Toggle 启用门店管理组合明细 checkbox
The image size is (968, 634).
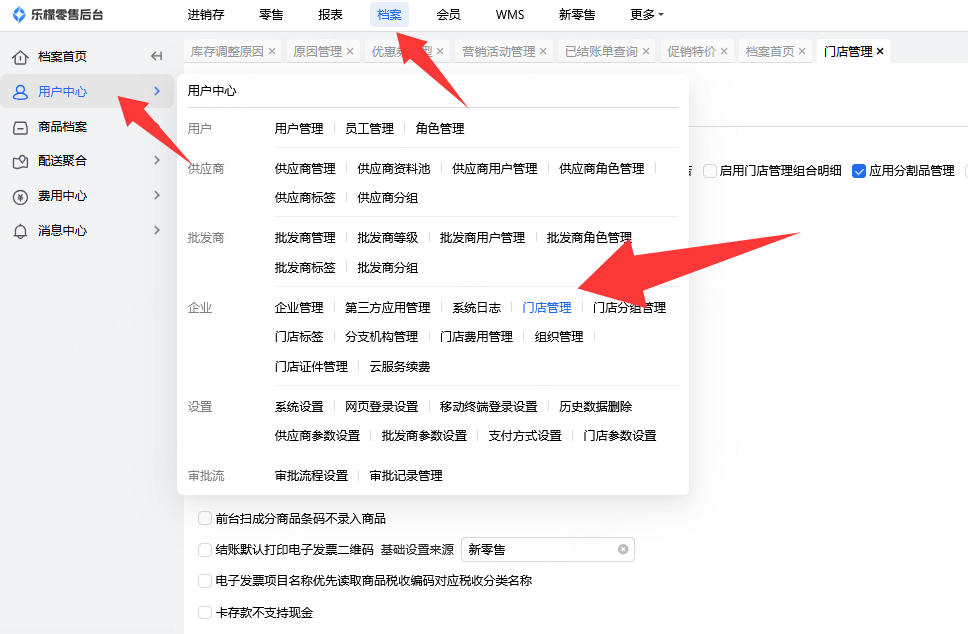point(710,171)
